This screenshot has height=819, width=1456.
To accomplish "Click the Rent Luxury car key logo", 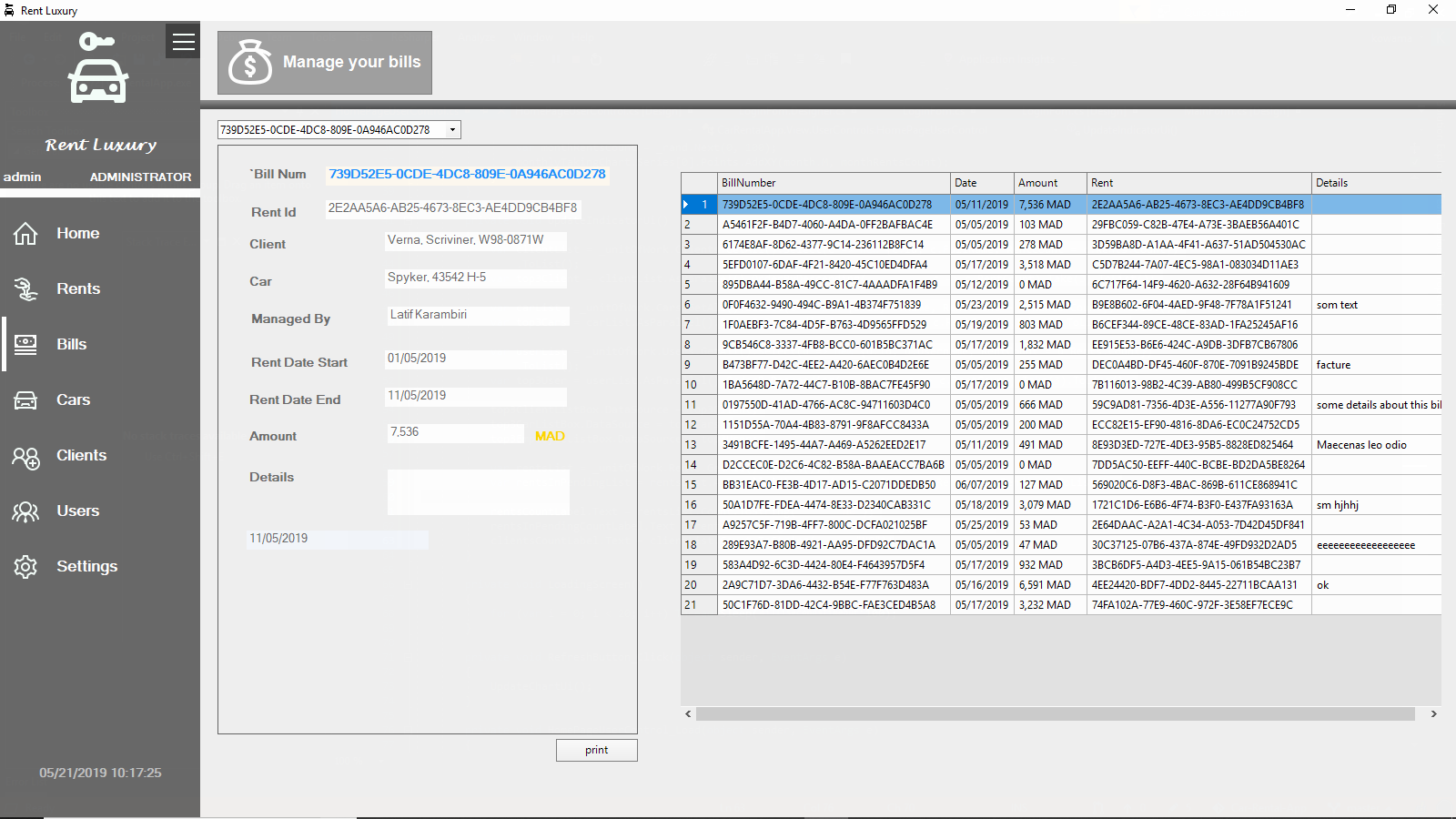I will tap(97, 68).
